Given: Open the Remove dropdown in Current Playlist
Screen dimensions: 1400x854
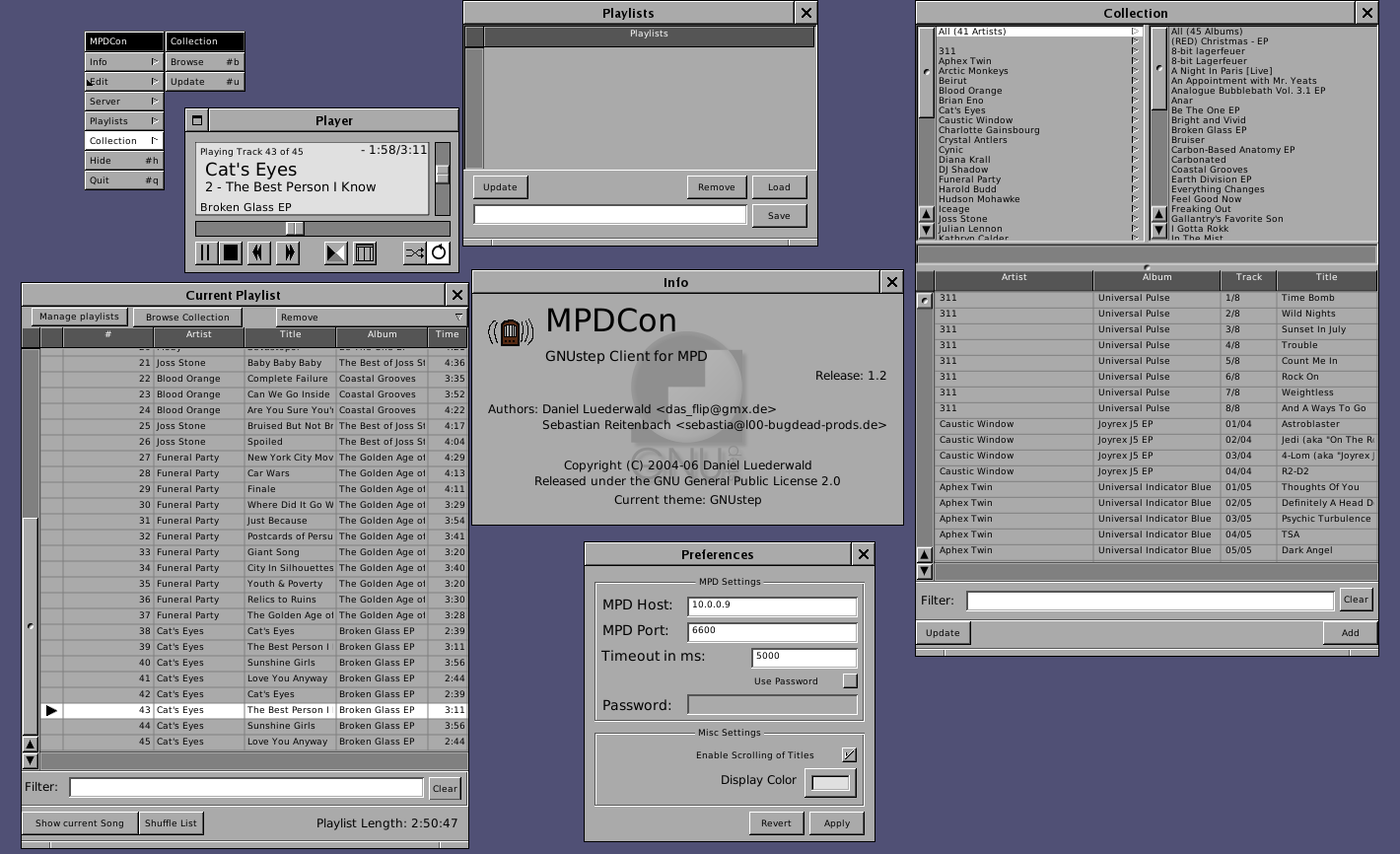Looking at the screenshot, I should coord(356,318).
